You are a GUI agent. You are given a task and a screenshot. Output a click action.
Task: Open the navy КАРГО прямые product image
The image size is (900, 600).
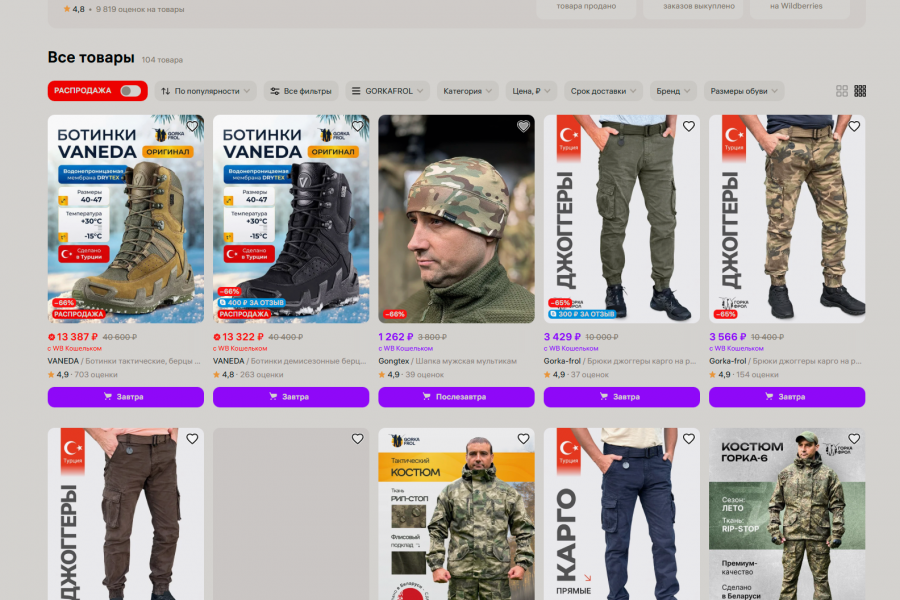coord(622,514)
